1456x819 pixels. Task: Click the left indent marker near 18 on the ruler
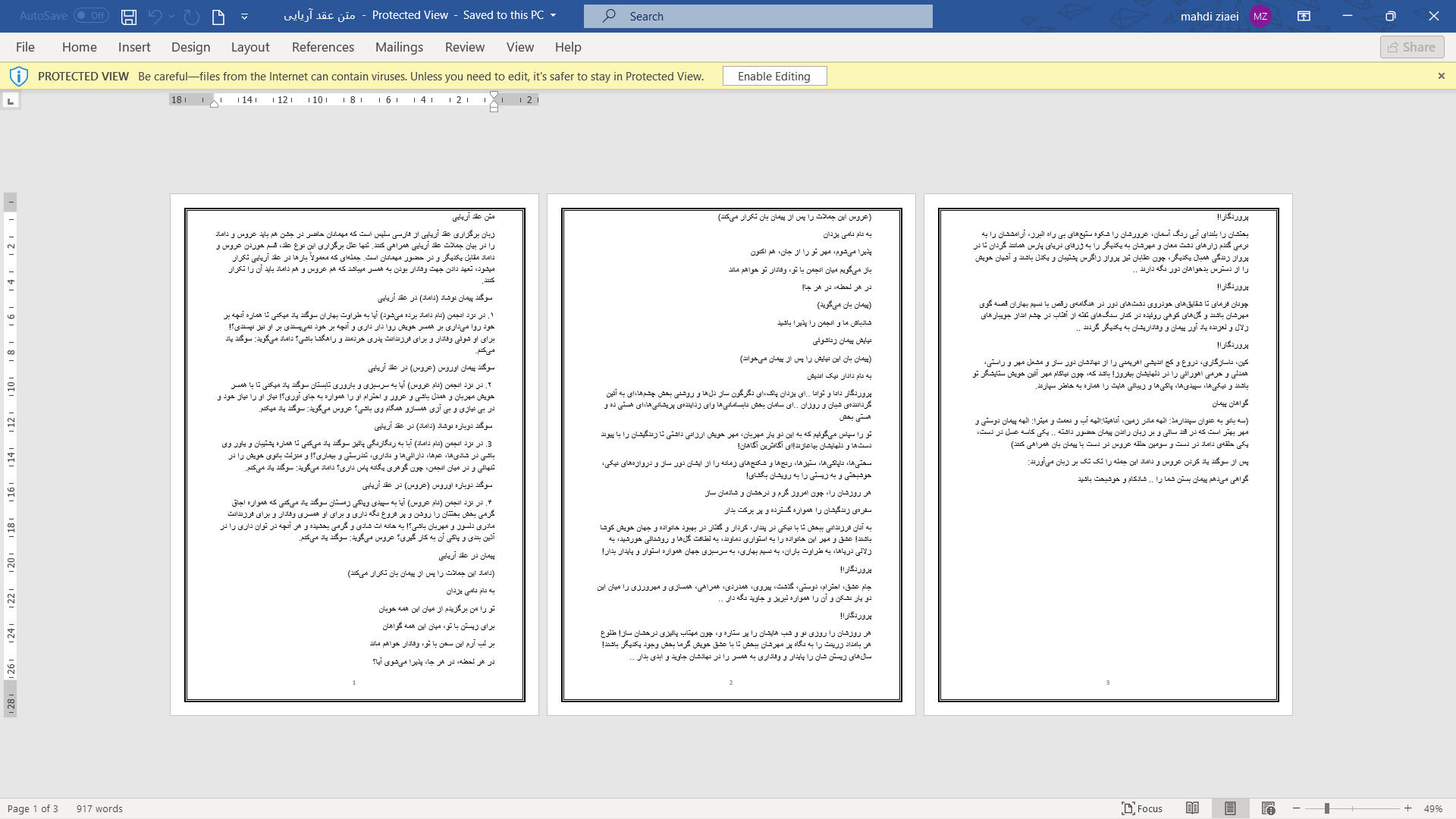click(215, 102)
